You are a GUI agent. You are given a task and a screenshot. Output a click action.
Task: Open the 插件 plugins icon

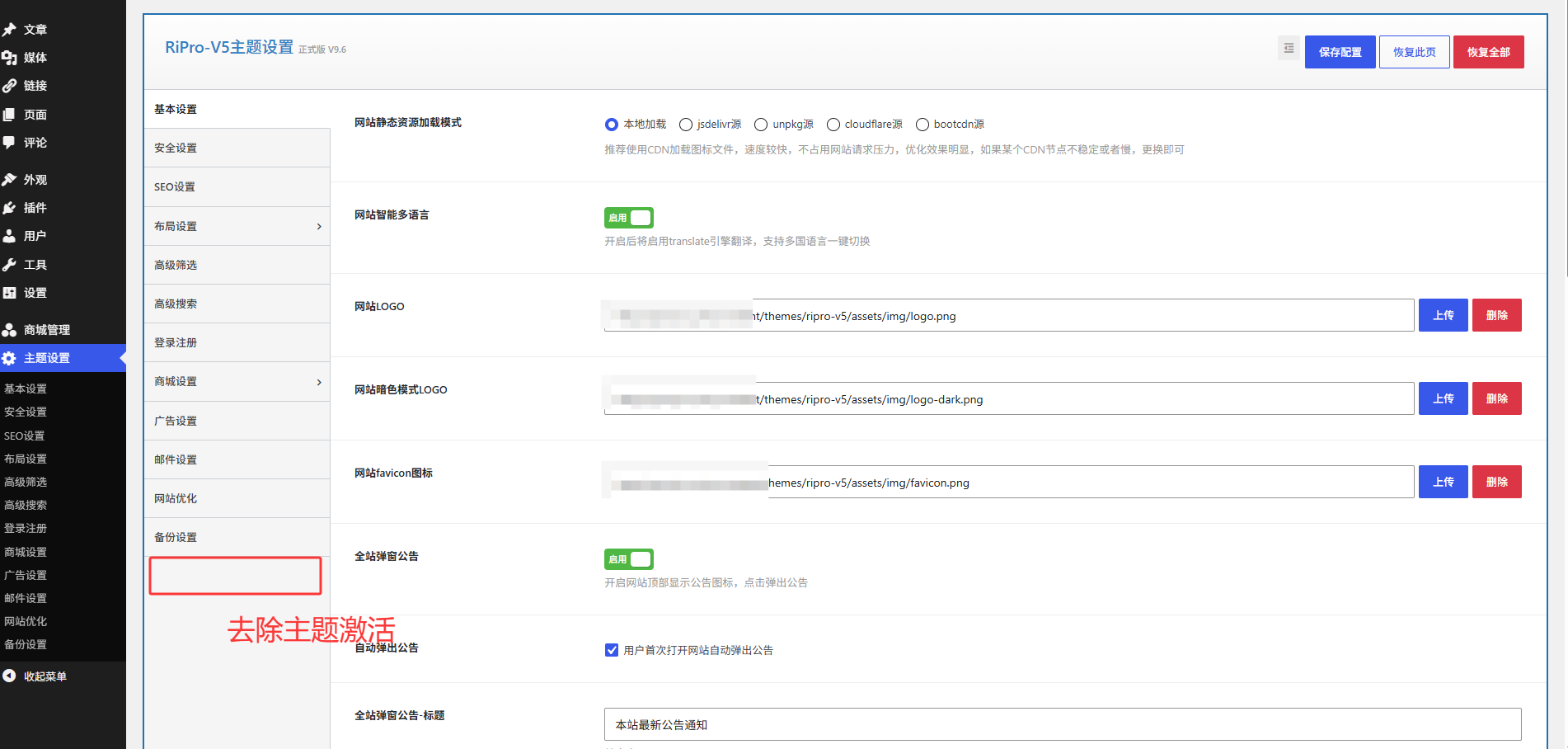coord(10,208)
